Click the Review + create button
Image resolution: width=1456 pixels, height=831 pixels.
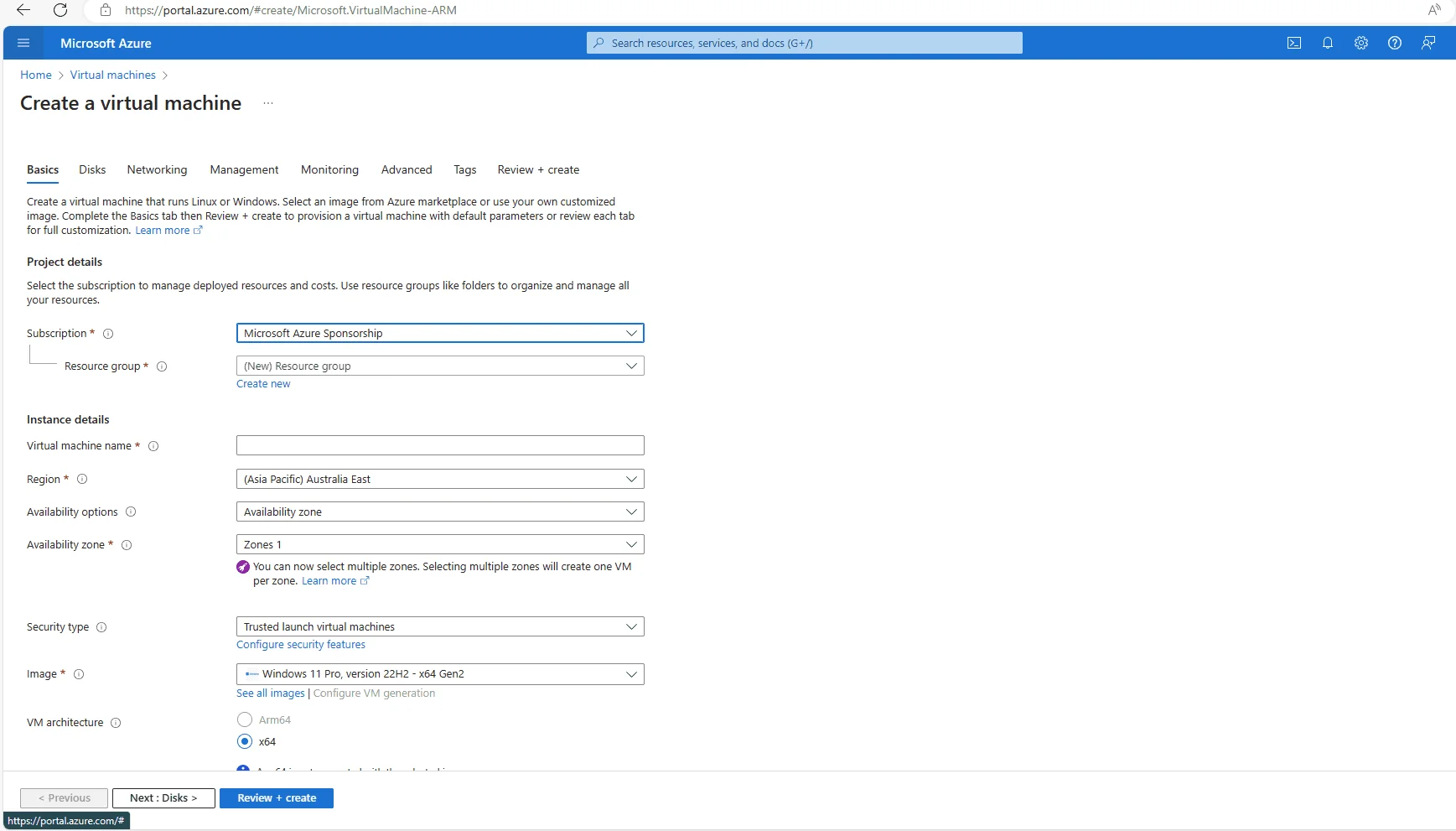(277, 798)
